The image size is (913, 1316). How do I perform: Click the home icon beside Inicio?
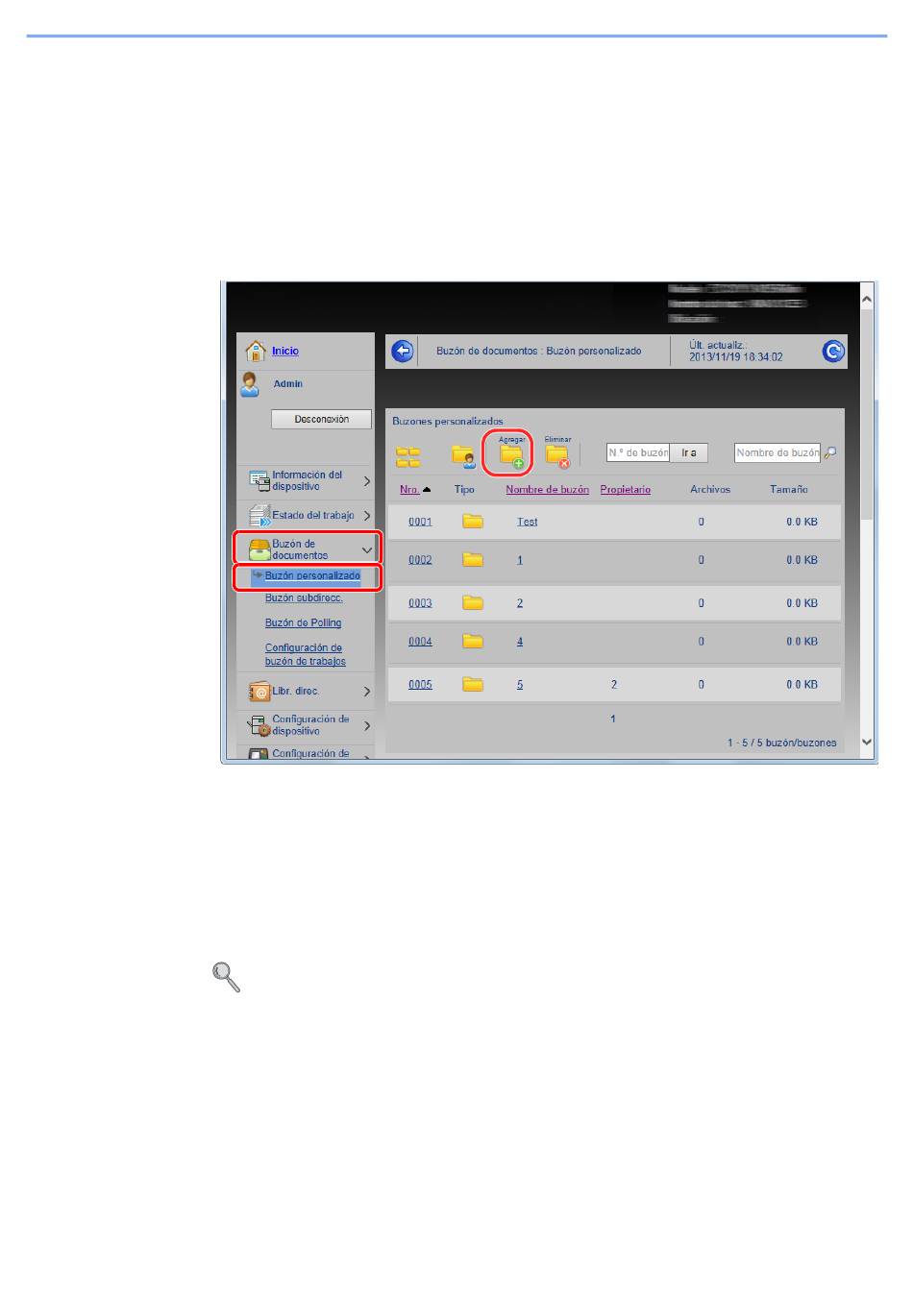tap(256, 351)
